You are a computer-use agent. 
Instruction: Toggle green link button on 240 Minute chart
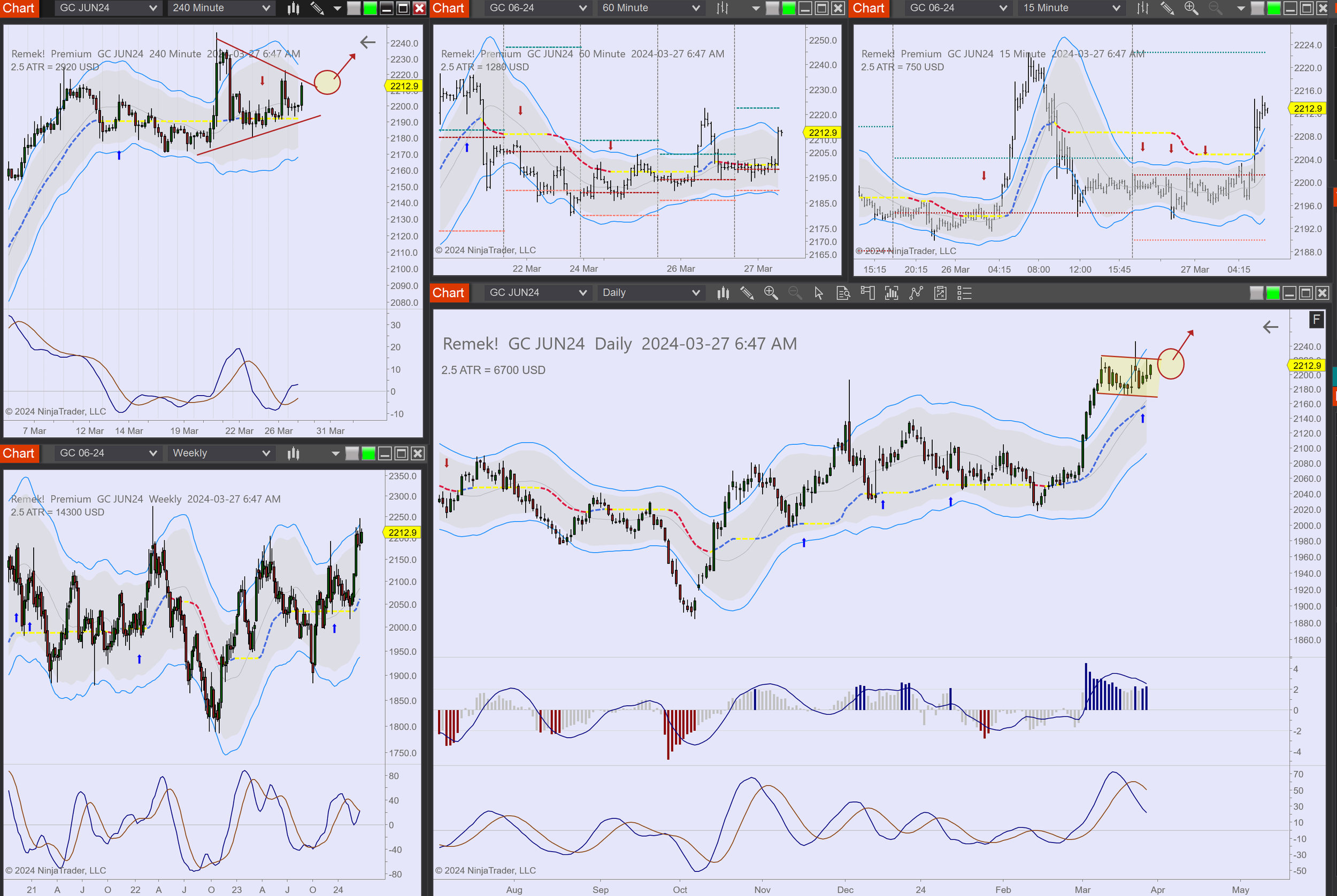(x=370, y=8)
